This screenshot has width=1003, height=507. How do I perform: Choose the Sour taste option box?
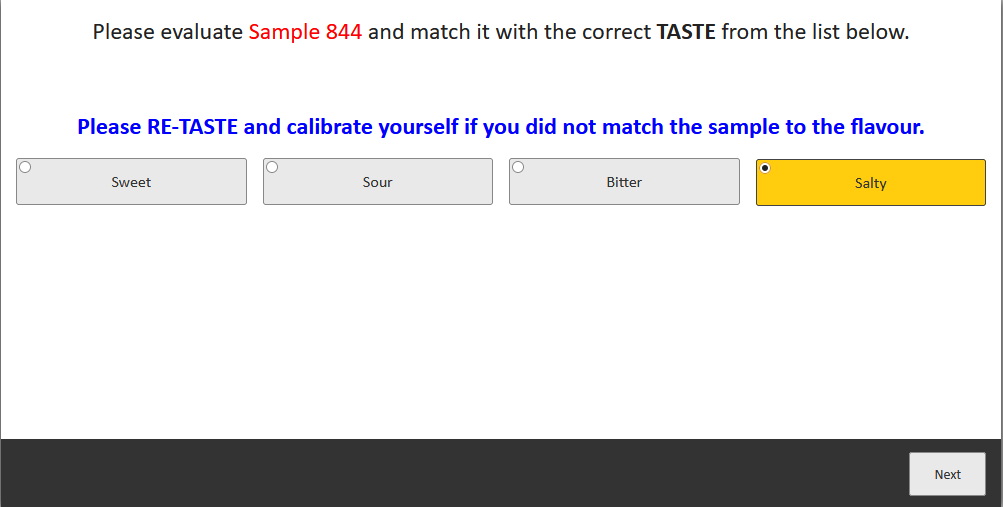coord(378,182)
